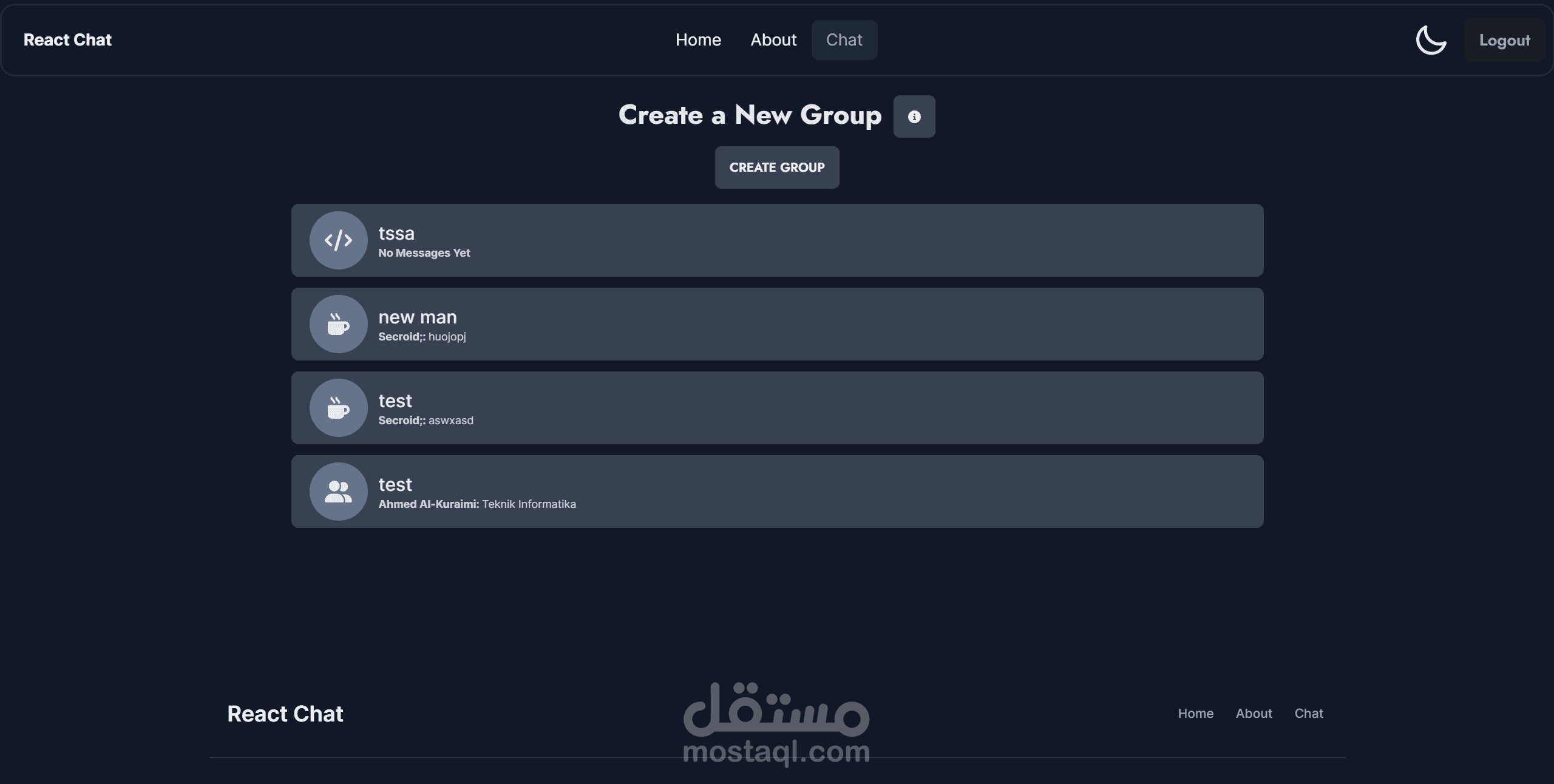Click the footer Home link
This screenshot has width=1554, height=784.
pyautogui.click(x=1195, y=714)
